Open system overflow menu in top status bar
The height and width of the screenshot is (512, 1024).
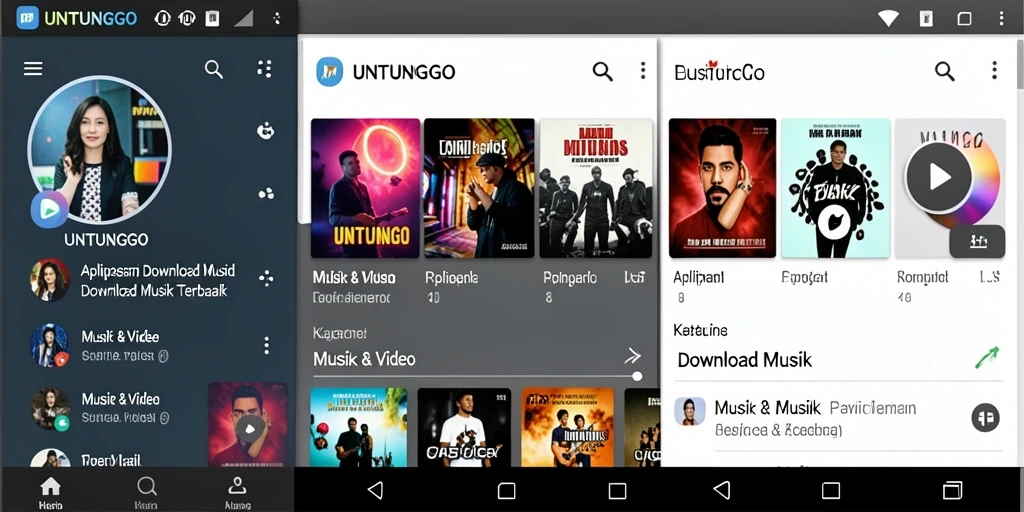(x=1001, y=18)
